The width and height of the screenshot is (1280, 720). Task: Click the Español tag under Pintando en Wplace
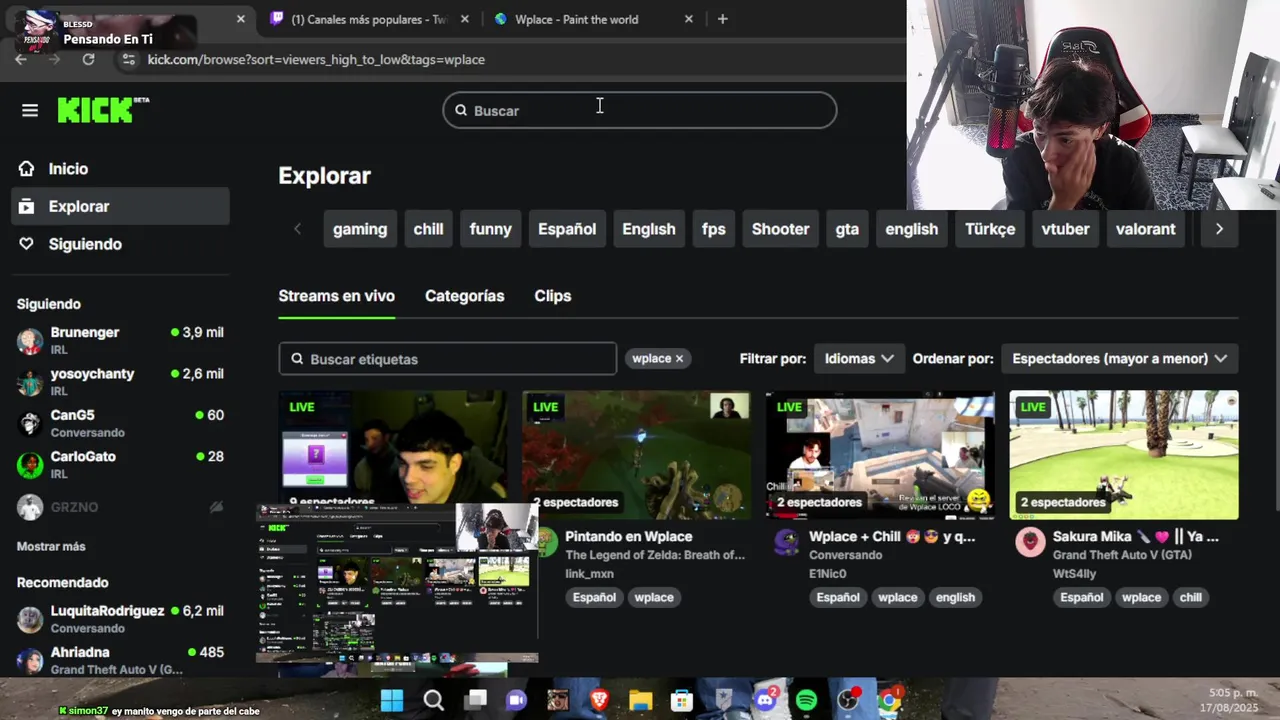pyautogui.click(x=594, y=597)
